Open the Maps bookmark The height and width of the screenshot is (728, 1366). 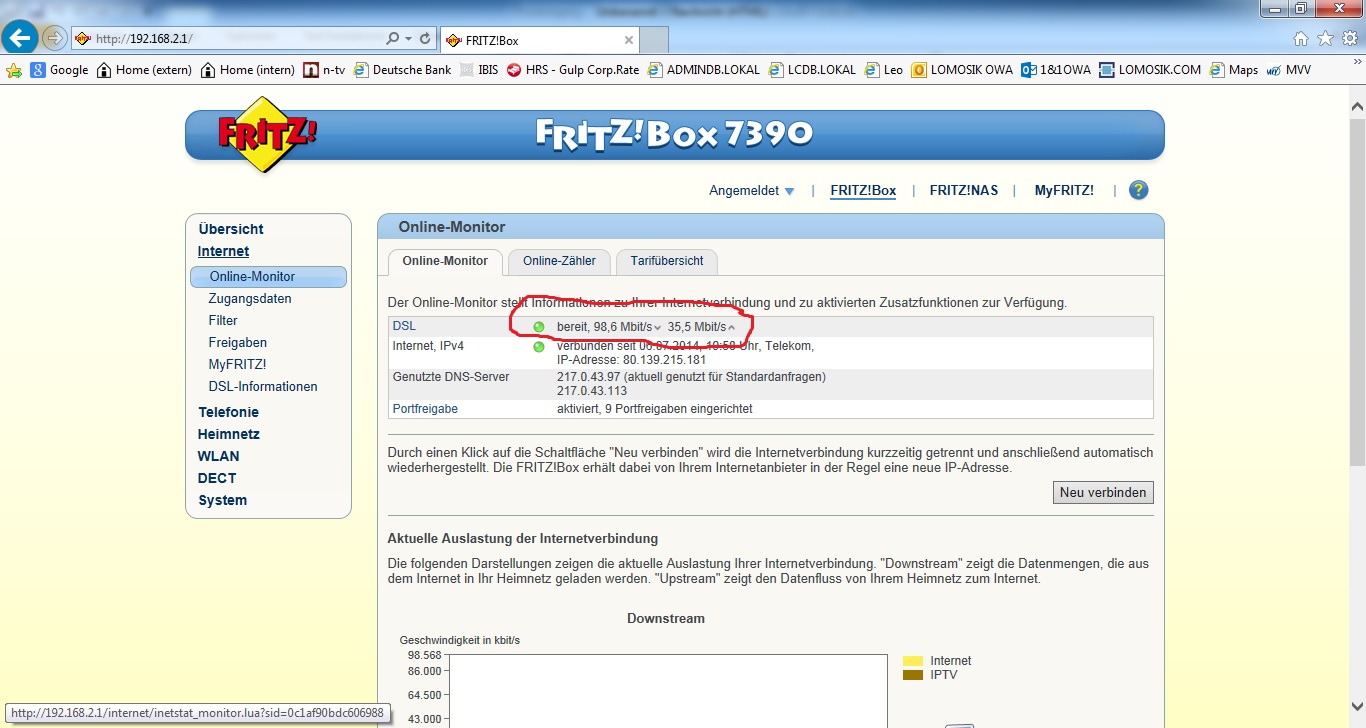(x=1233, y=70)
